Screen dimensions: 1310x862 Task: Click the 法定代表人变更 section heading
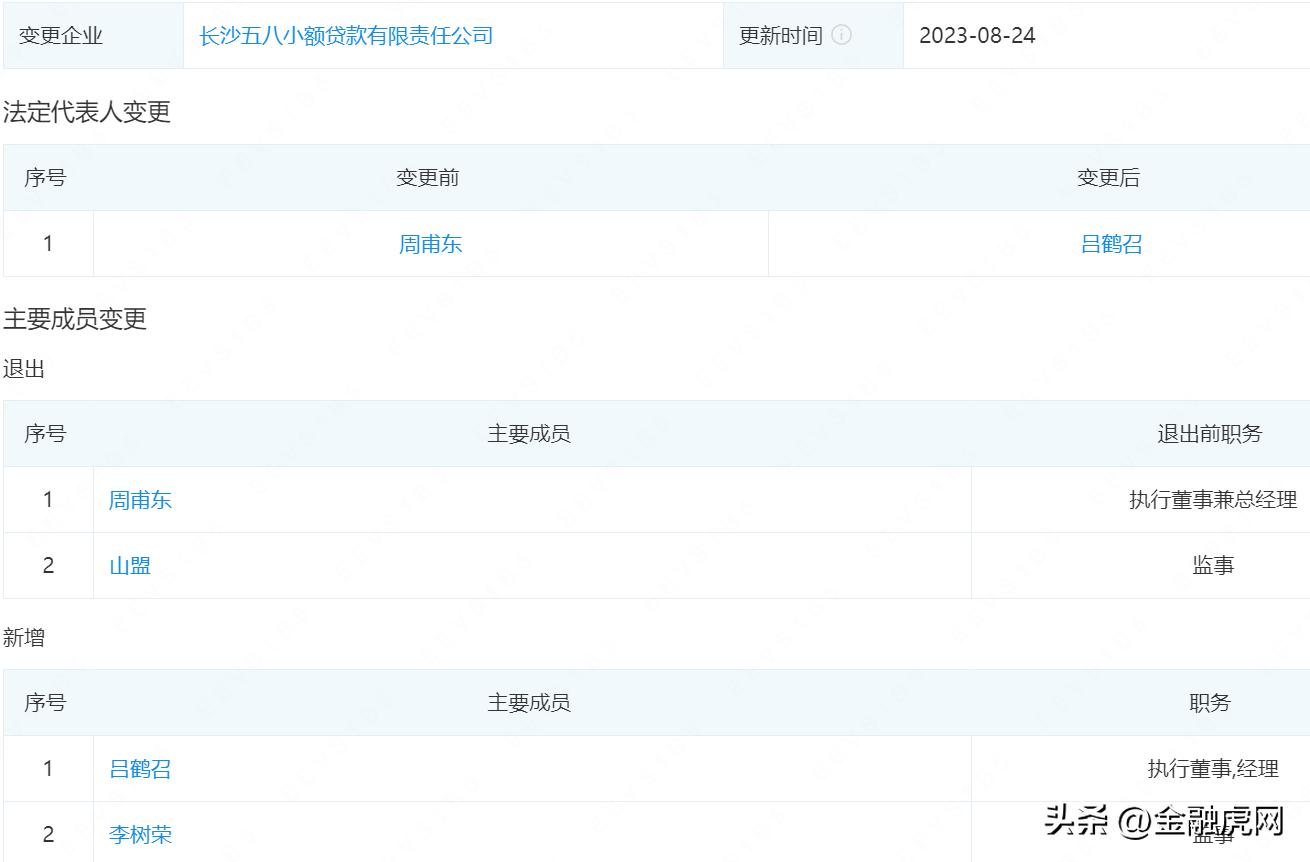click(x=87, y=112)
